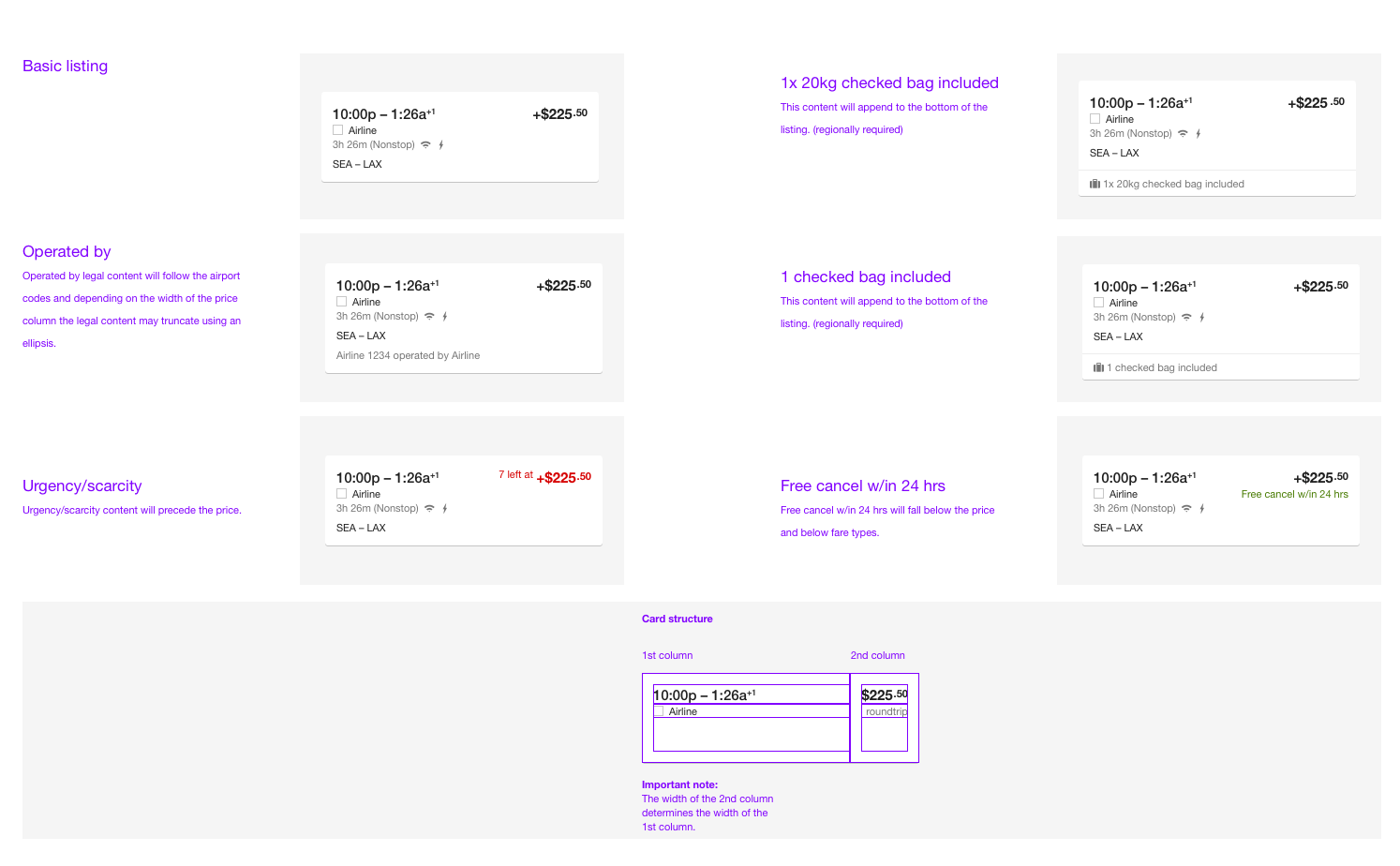This screenshot has height=866, width=1400.
Task: Click the power bolt icon in the Urgency/scarcity card
Action: tap(444, 508)
